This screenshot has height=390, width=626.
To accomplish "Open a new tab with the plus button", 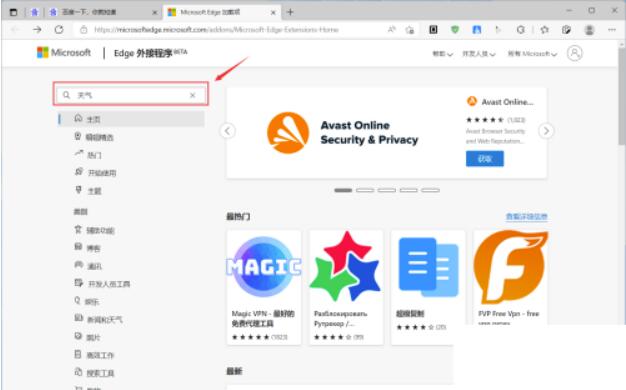I will 290,12.
